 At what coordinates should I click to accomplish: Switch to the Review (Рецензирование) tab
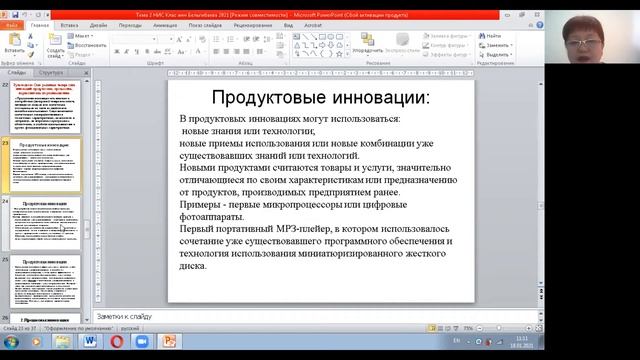[x=253, y=25]
